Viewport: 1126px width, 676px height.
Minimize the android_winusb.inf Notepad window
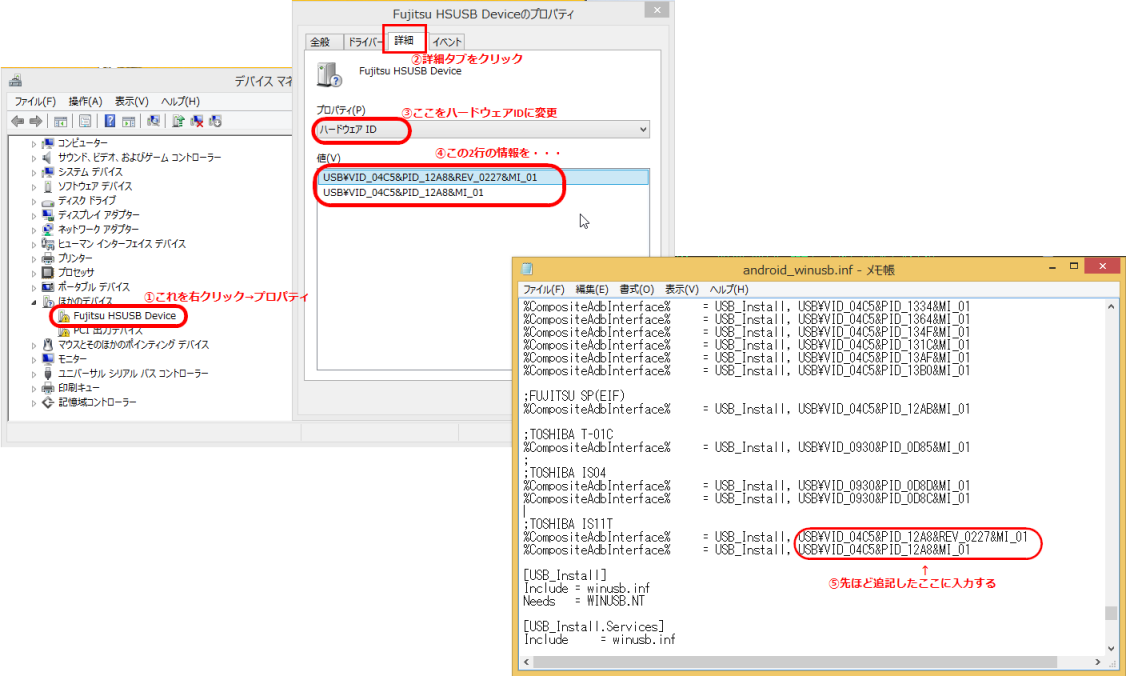[1053, 267]
